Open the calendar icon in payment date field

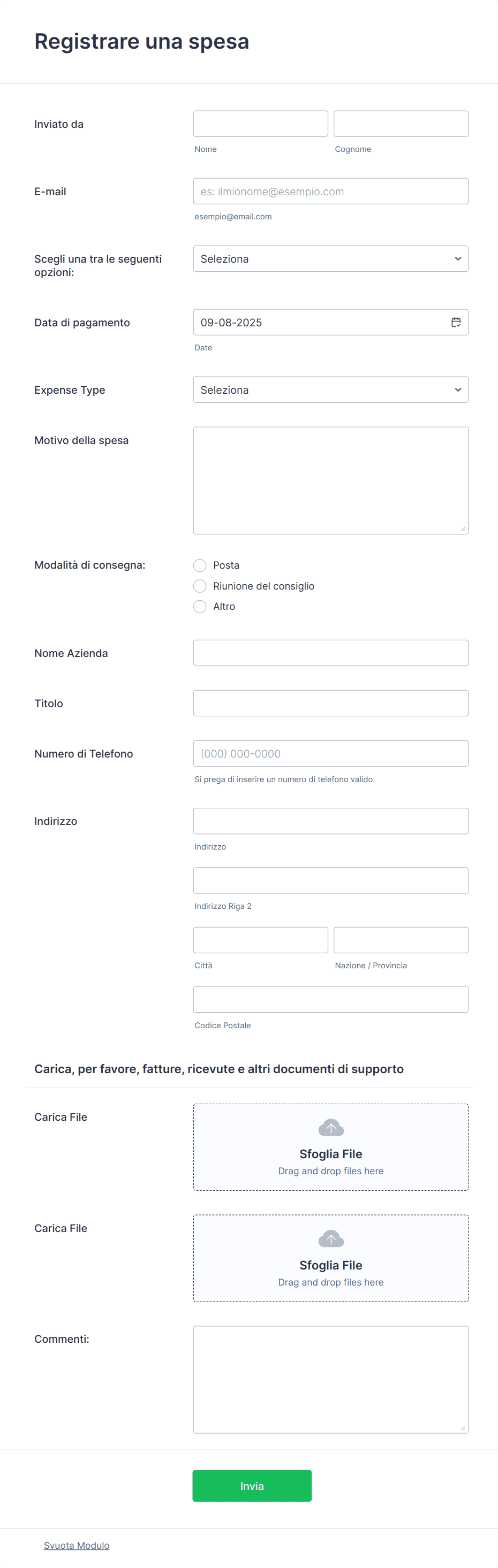[455, 322]
